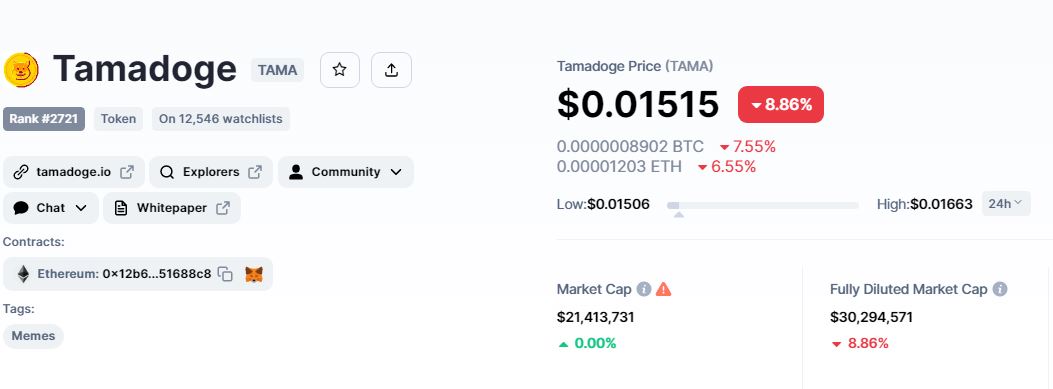Click Fully Diluted Market Cap info icon
The height and width of the screenshot is (389, 1053).
pos(1000,289)
